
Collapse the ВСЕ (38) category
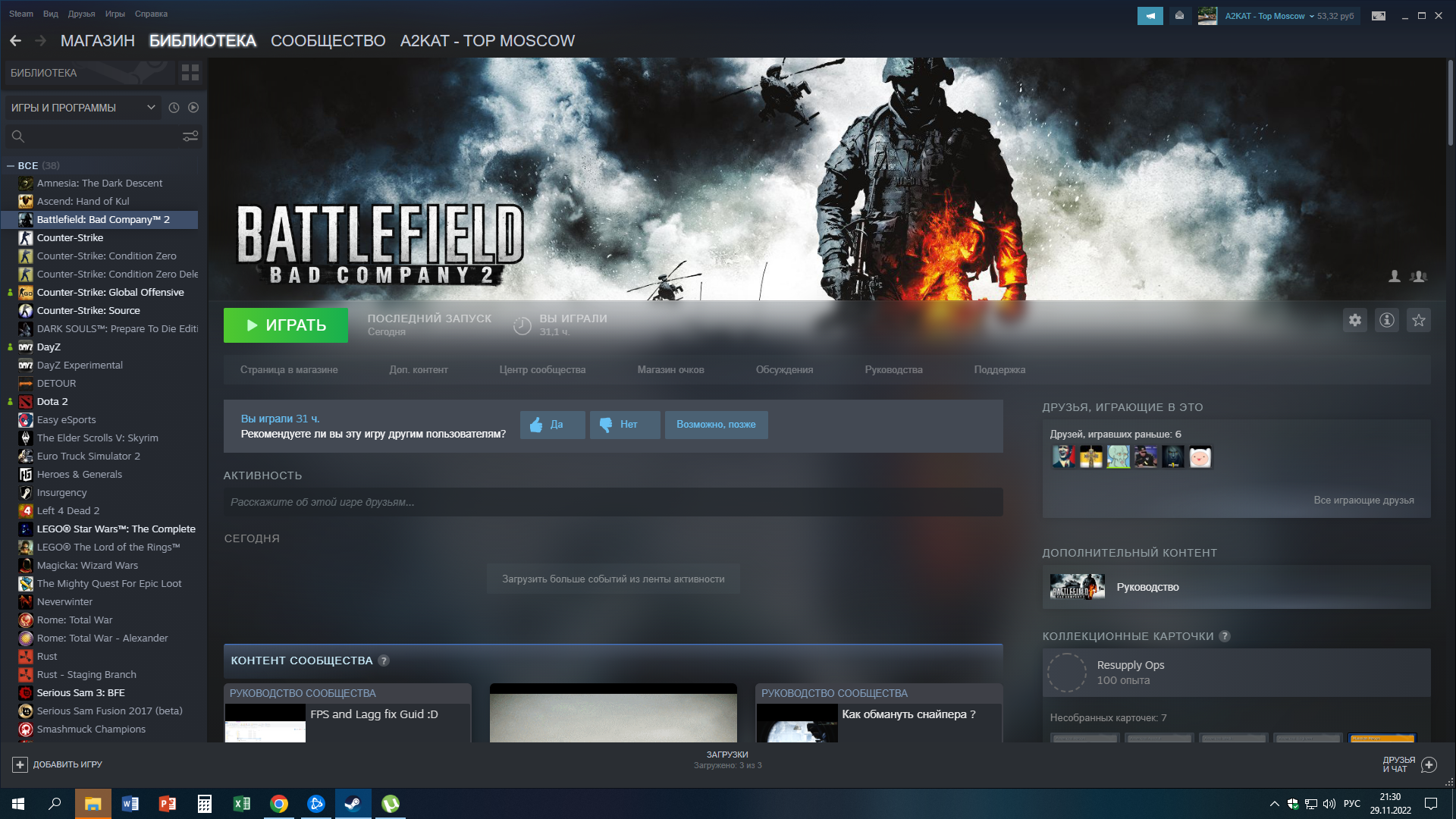point(11,165)
